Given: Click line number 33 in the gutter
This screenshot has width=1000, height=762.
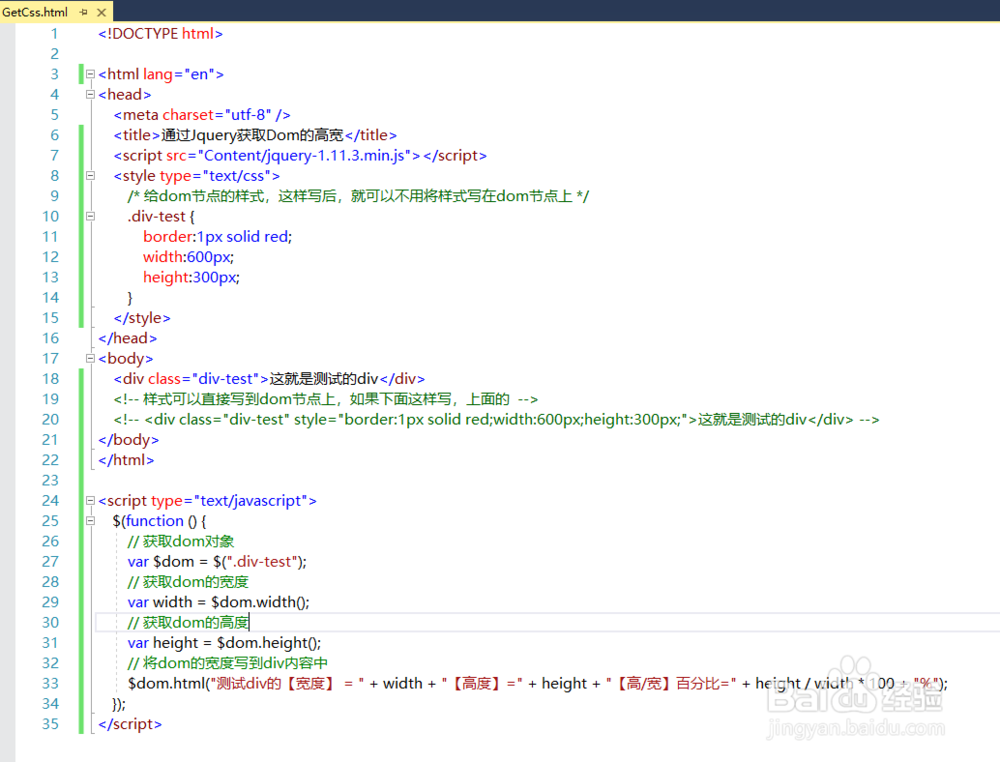Looking at the screenshot, I should (x=50, y=684).
